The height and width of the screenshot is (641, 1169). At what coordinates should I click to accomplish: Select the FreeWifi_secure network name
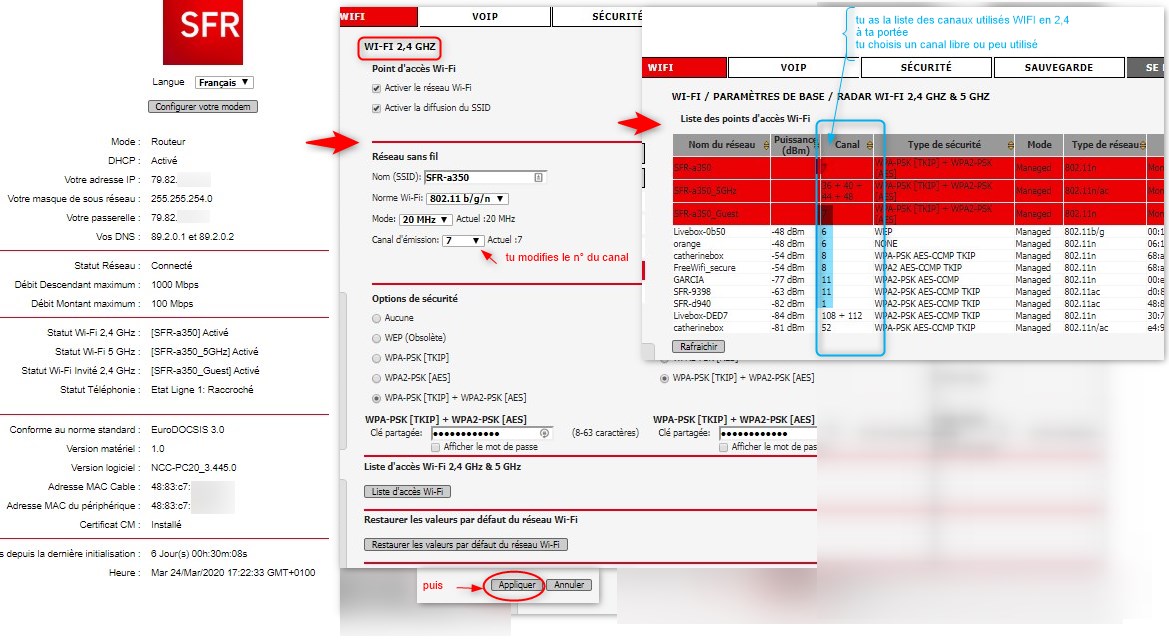(x=705, y=268)
